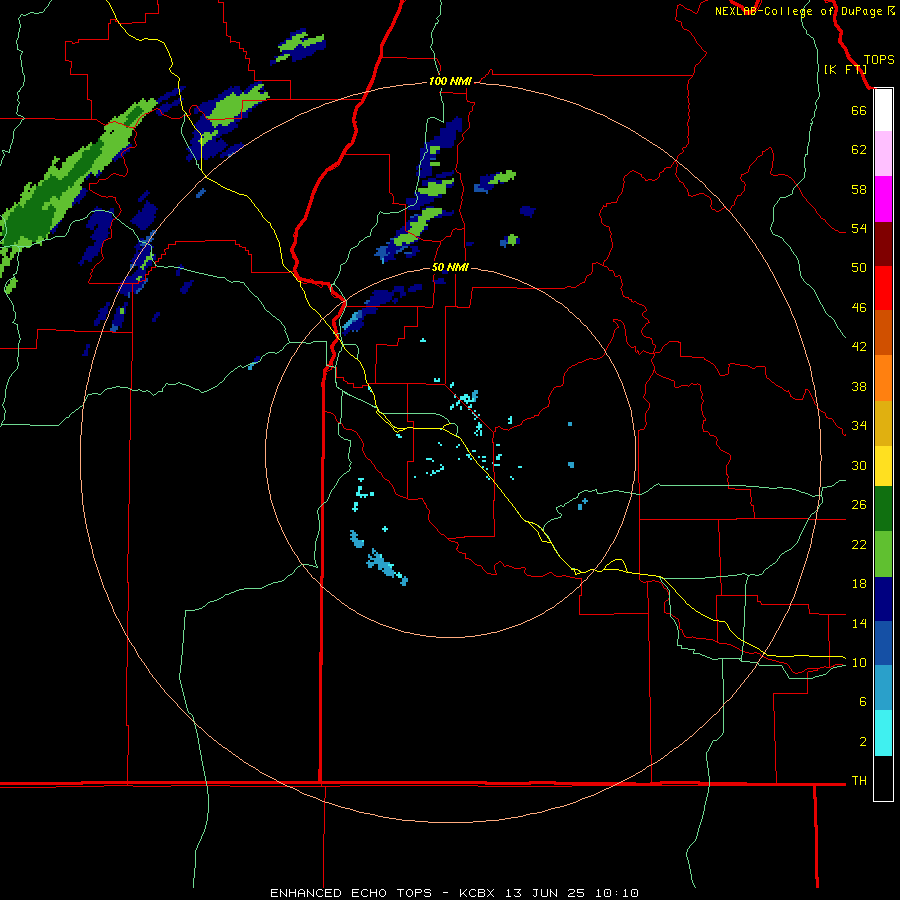This screenshot has height=900, width=900.
Task: Click the dark green 30 kft legend swatch
Action: pyautogui.click(x=883, y=509)
